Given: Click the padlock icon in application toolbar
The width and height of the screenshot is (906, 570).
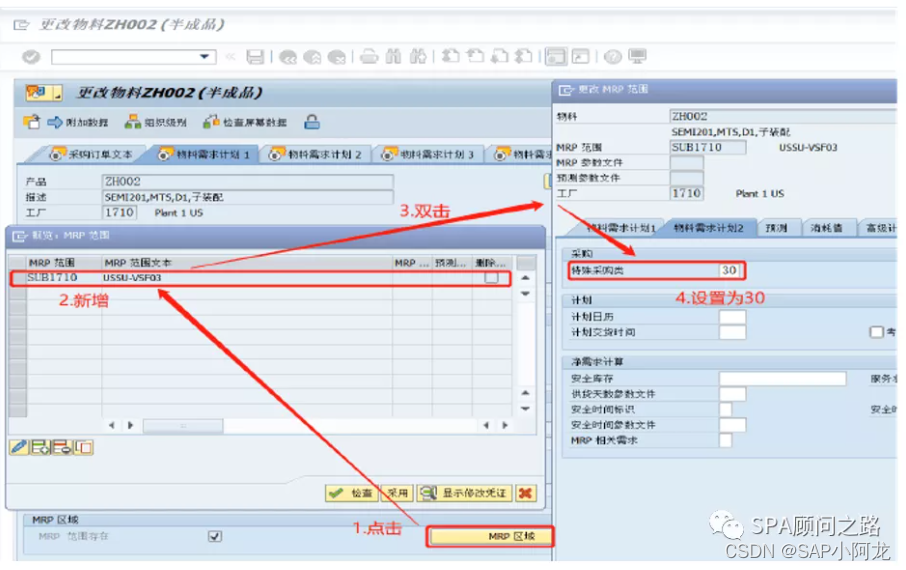Looking at the screenshot, I should (312, 122).
